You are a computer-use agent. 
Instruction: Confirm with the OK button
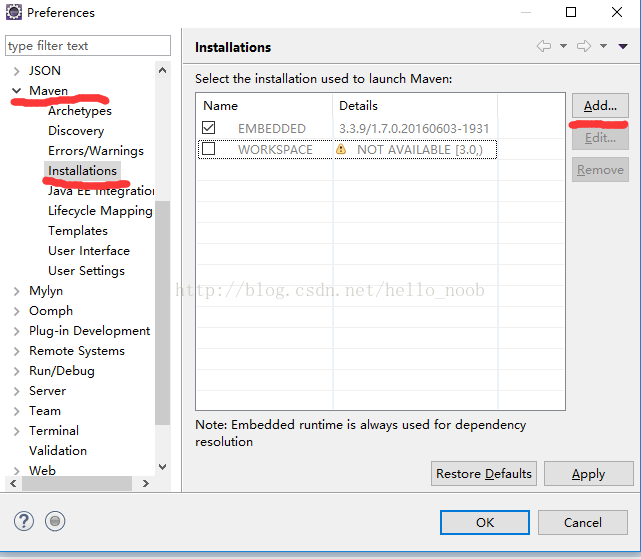click(x=485, y=522)
